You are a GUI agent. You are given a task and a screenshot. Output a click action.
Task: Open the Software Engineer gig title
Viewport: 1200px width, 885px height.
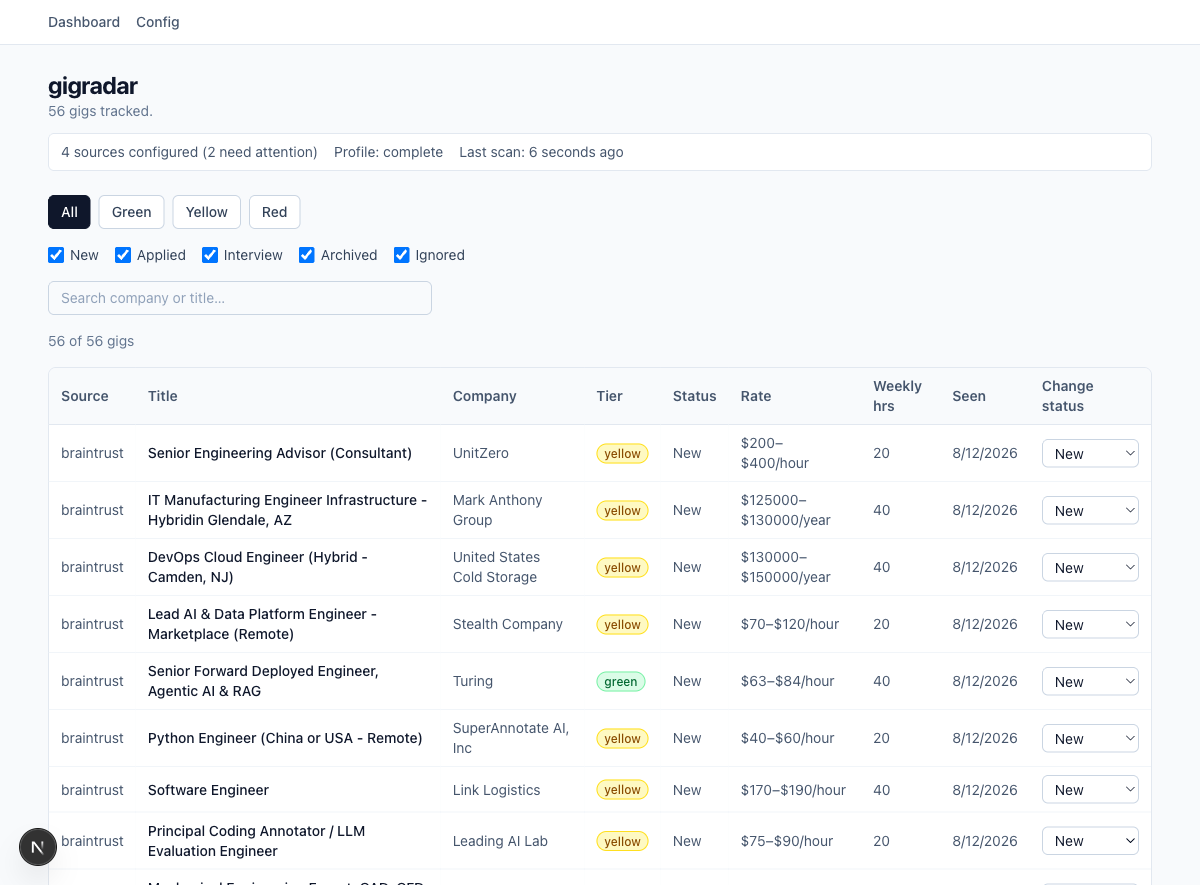pyautogui.click(x=208, y=790)
